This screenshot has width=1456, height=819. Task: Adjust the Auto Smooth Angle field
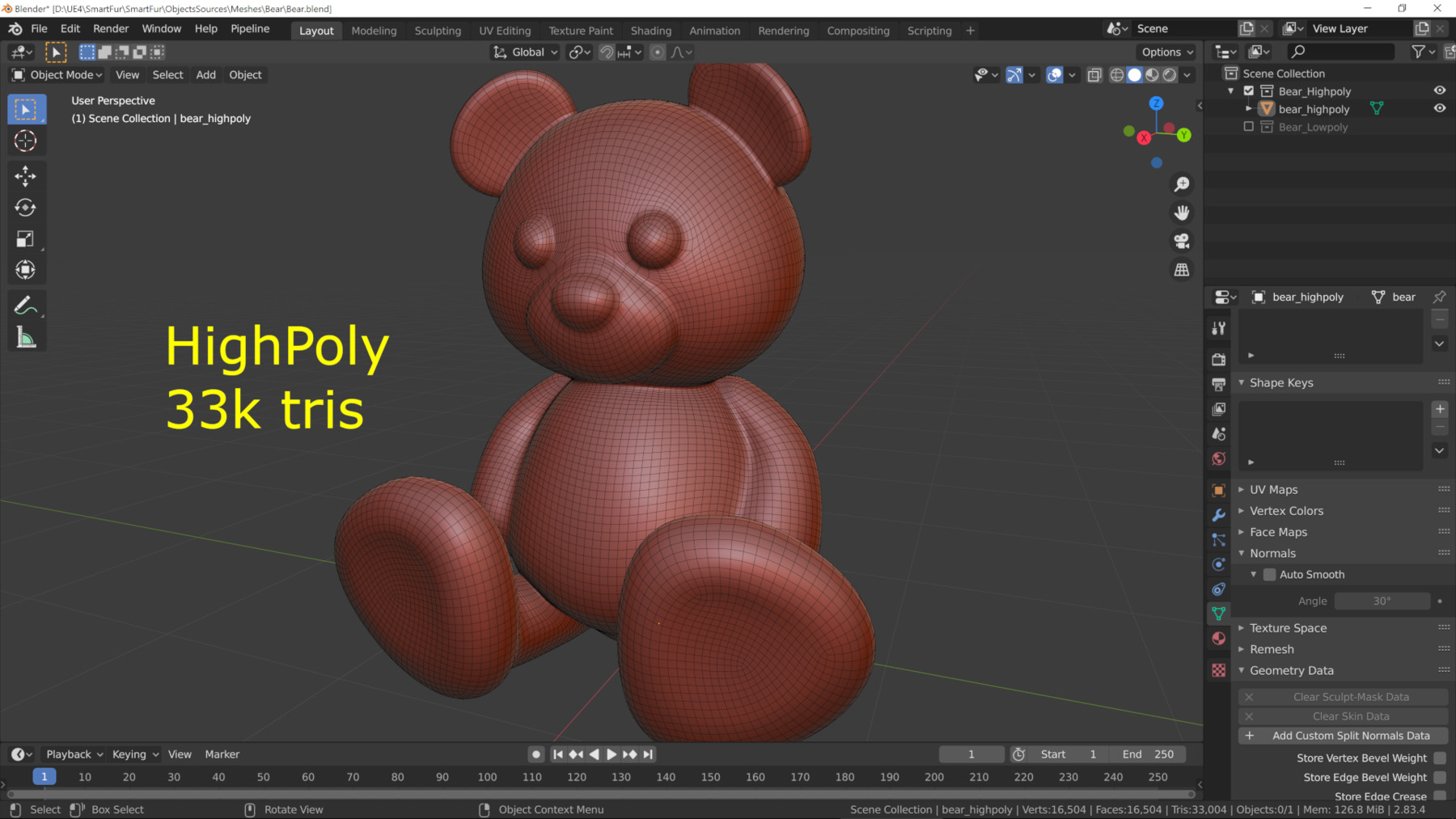[x=1382, y=602]
